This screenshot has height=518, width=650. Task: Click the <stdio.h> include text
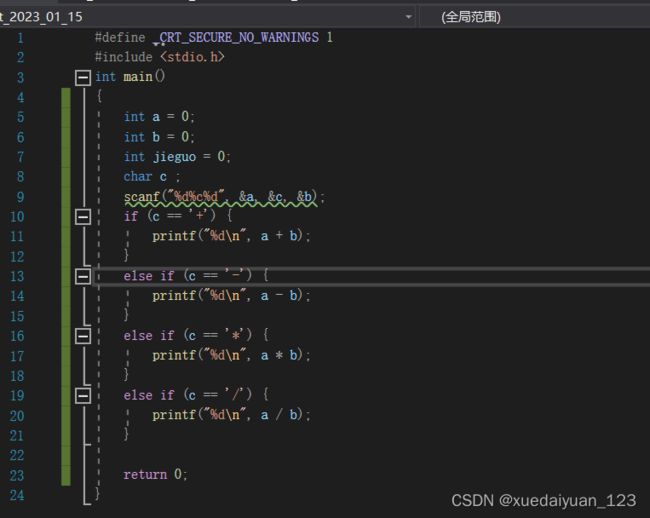(x=192, y=57)
